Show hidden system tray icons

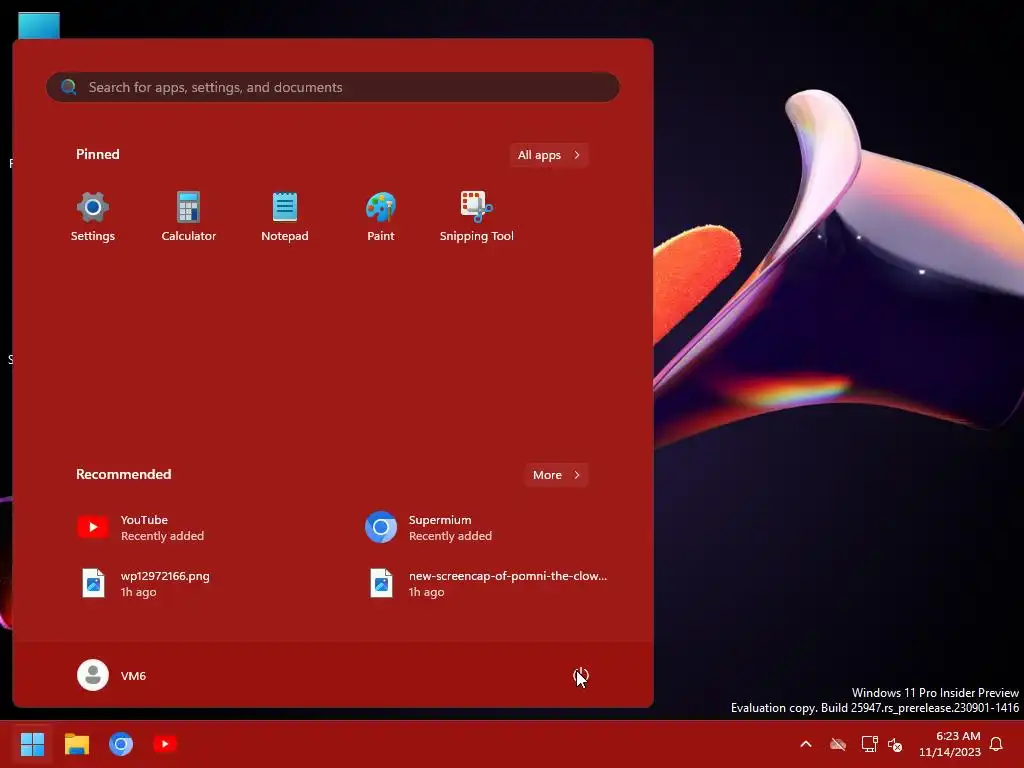click(806, 744)
